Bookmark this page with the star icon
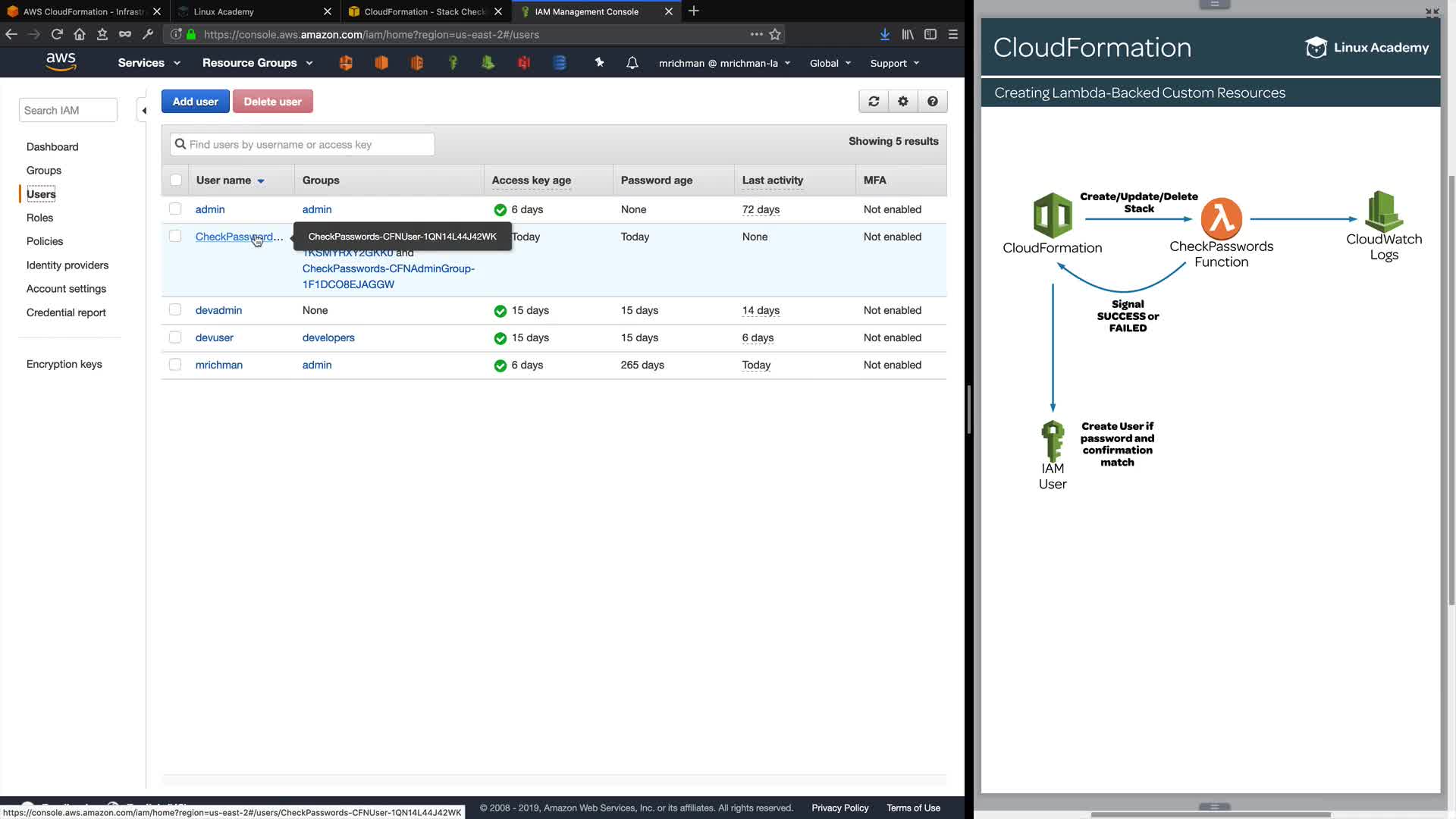The height and width of the screenshot is (819, 1456). click(x=775, y=34)
